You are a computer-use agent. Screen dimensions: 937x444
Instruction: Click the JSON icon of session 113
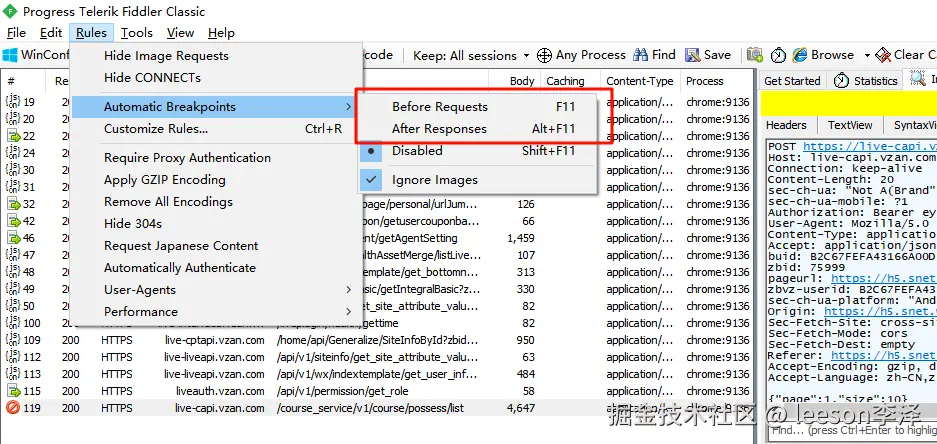pyautogui.click(x=13, y=374)
